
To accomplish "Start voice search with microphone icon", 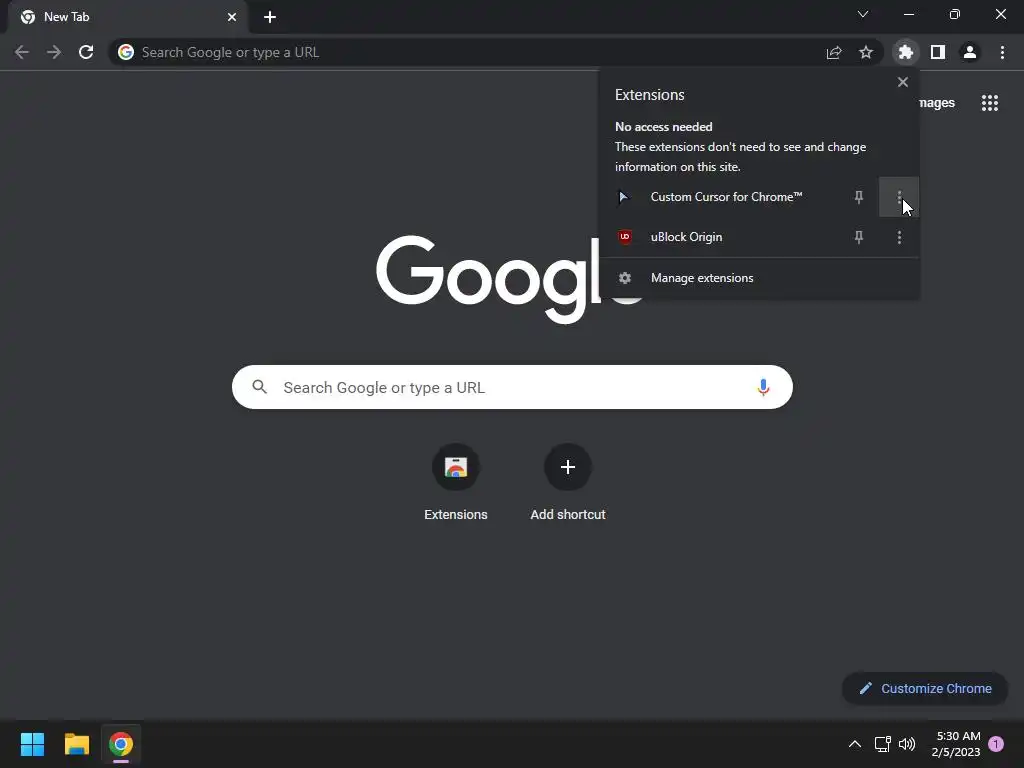I will (763, 387).
